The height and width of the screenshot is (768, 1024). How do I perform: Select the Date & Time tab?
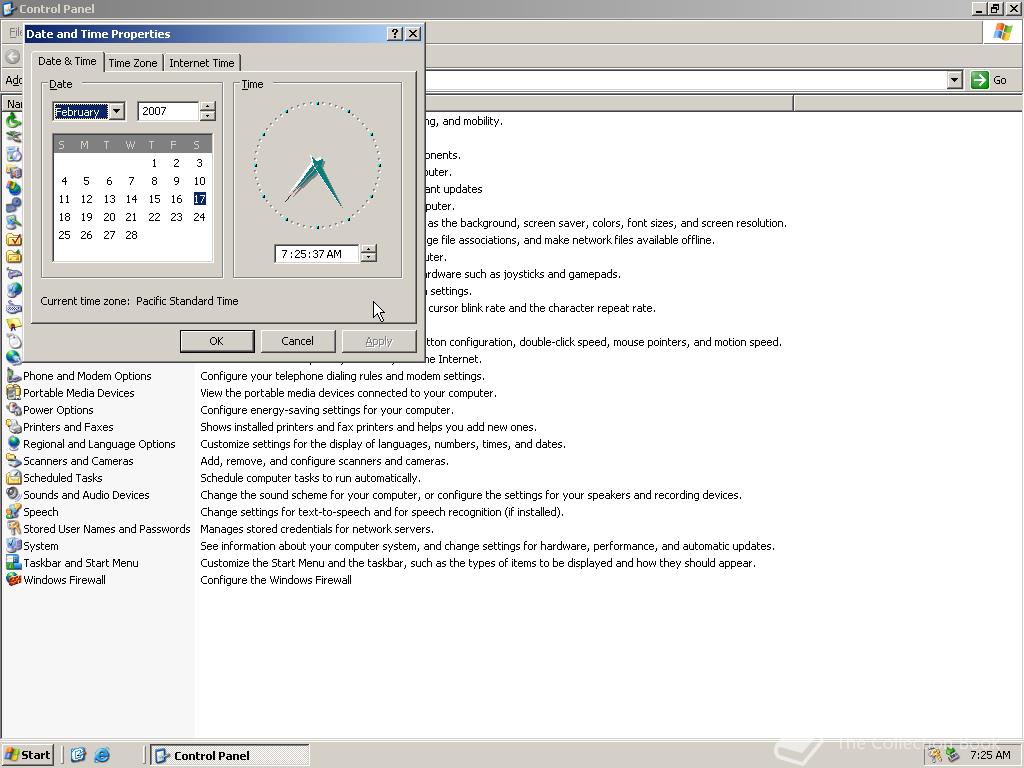[x=67, y=61]
